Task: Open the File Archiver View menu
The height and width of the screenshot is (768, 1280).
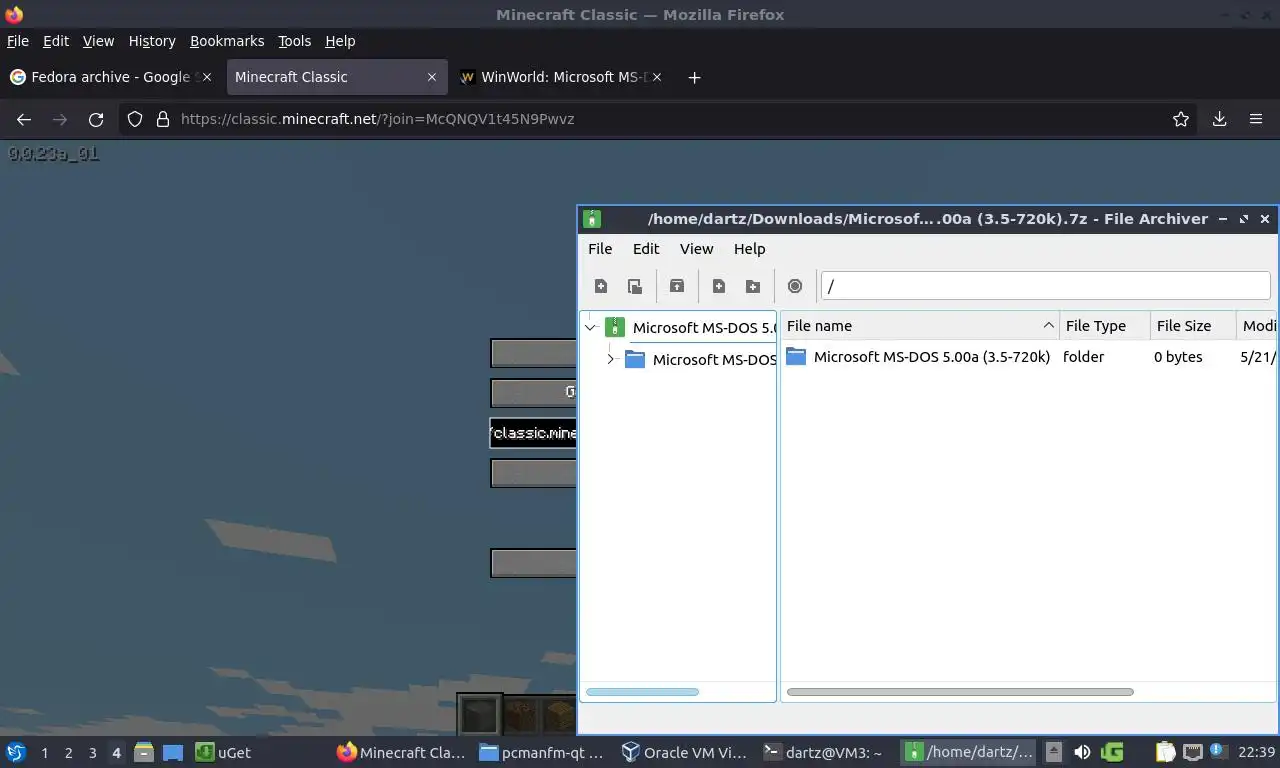Action: [x=697, y=249]
